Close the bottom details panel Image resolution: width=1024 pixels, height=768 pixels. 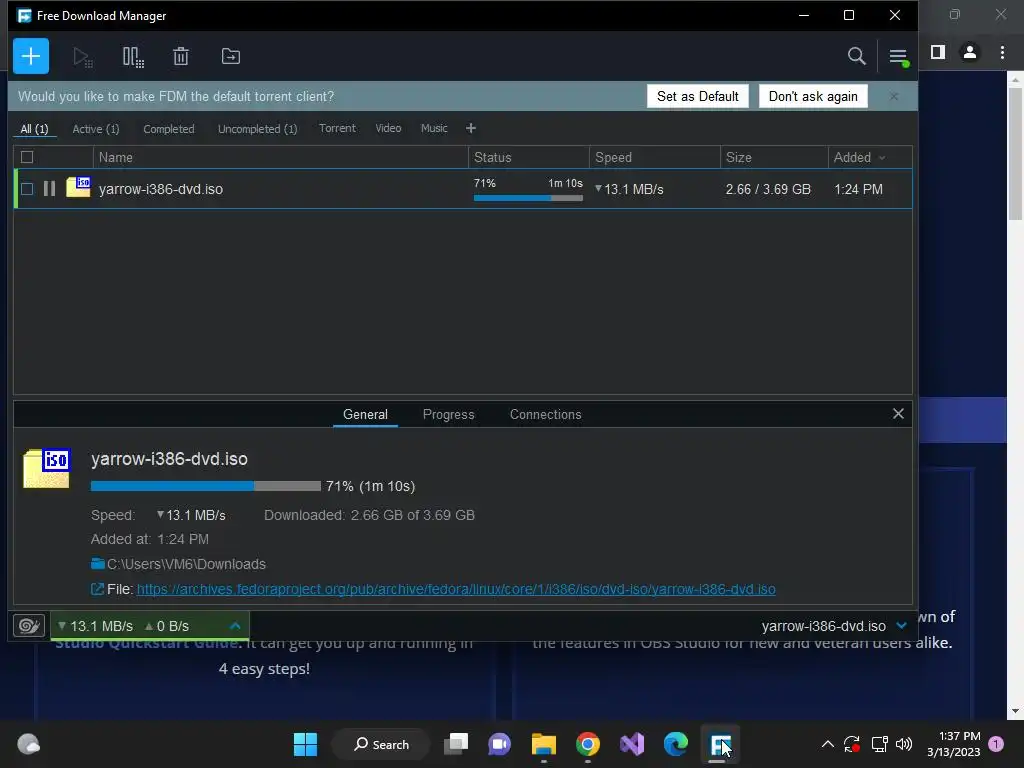898,414
